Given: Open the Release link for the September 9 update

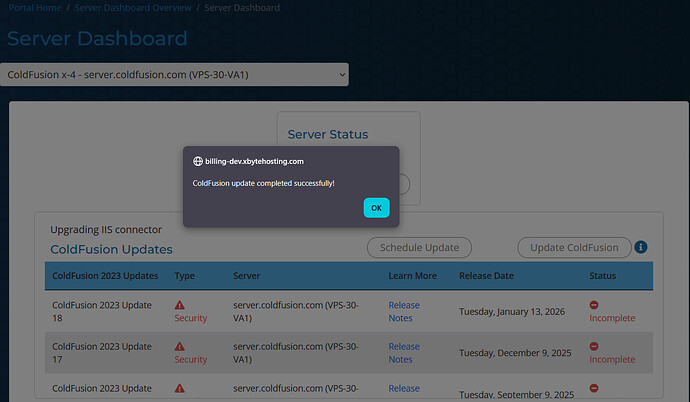Looking at the screenshot, I should click(x=403, y=389).
